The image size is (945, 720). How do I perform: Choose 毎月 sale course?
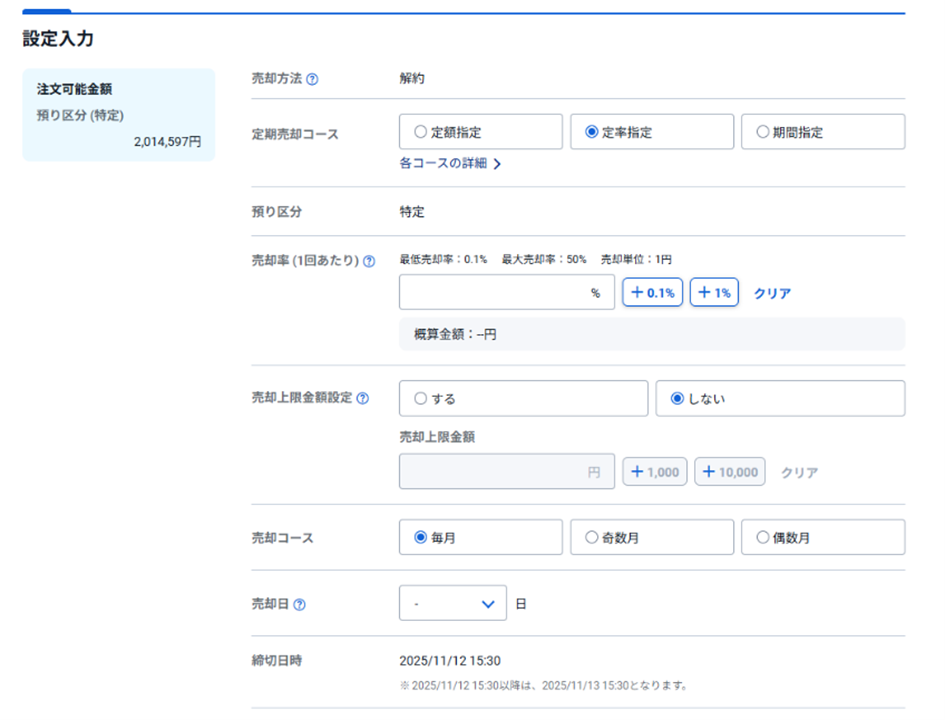(x=480, y=537)
